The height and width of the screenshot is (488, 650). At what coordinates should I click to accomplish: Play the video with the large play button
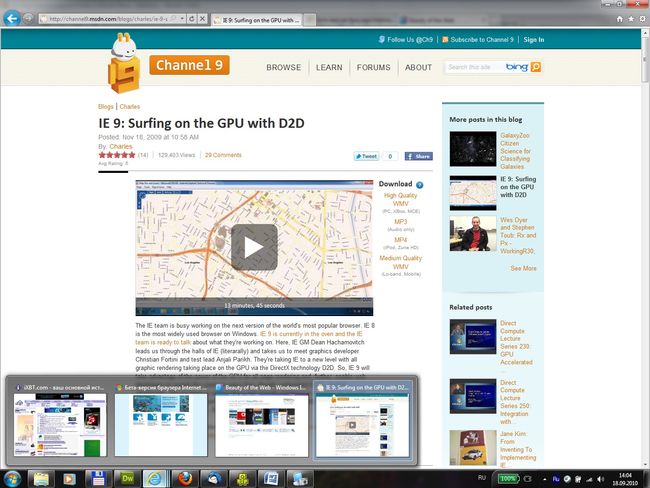(254, 247)
